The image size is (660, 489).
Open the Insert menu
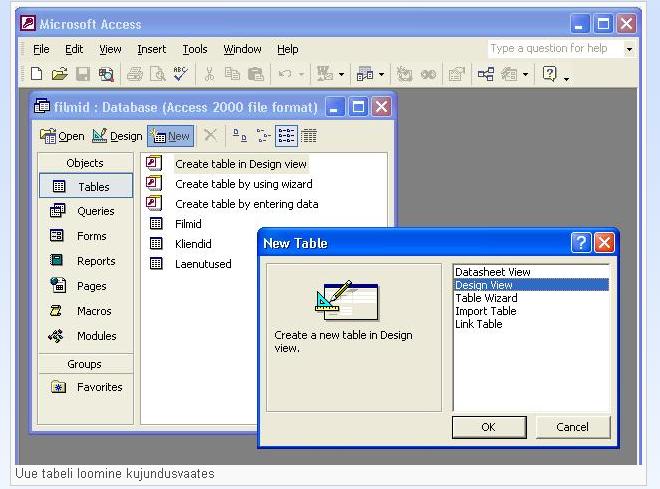tap(152, 49)
